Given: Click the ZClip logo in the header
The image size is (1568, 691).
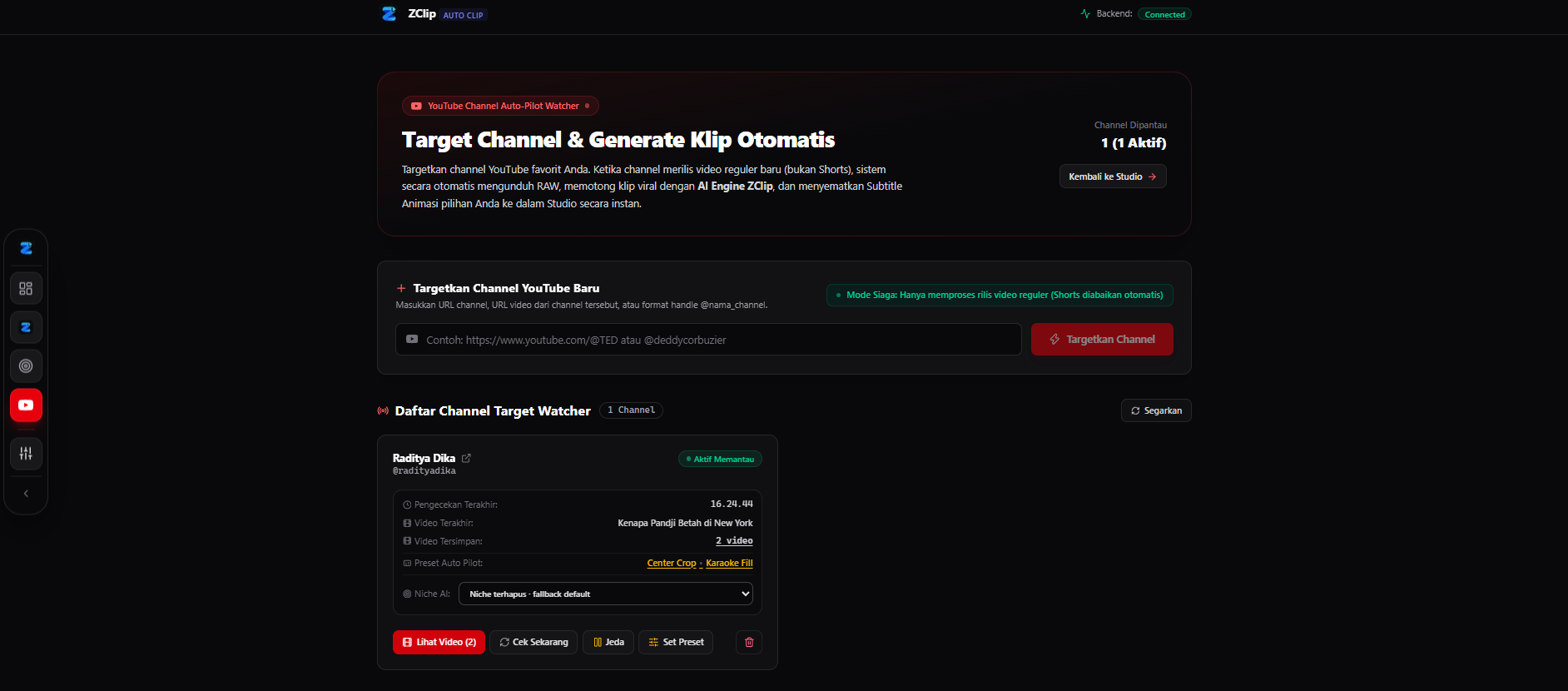Looking at the screenshot, I should click(x=389, y=14).
